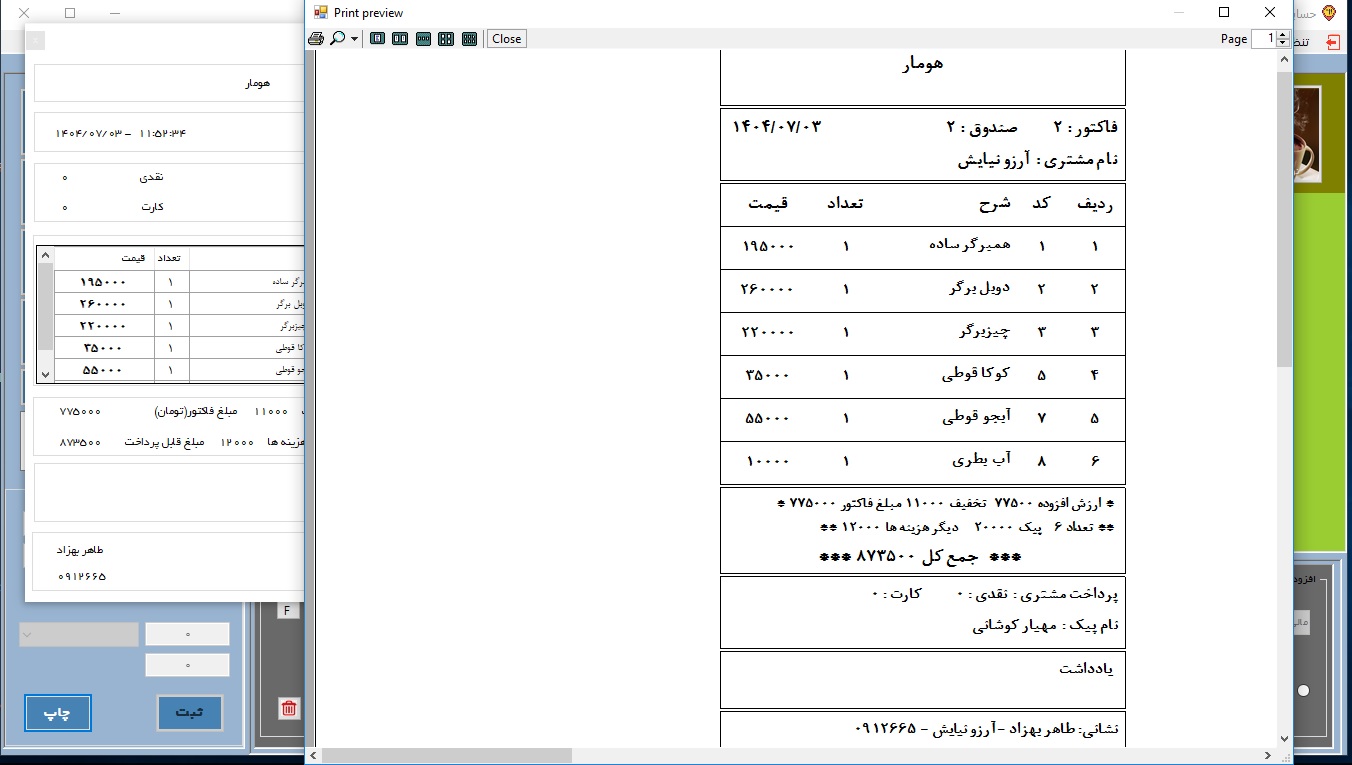This screenshot has height=765, width=1352.
Task: Switch to one-page view layout
Action: (x=377, y=39)
